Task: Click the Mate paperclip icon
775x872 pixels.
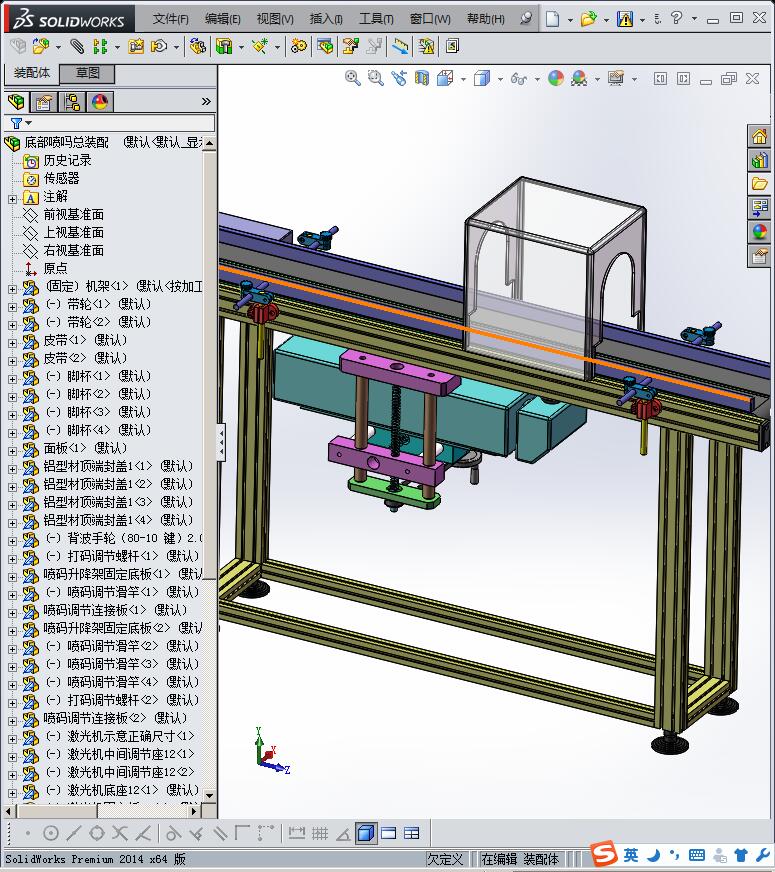Action: pyautogui.click(x=77, y=46)
